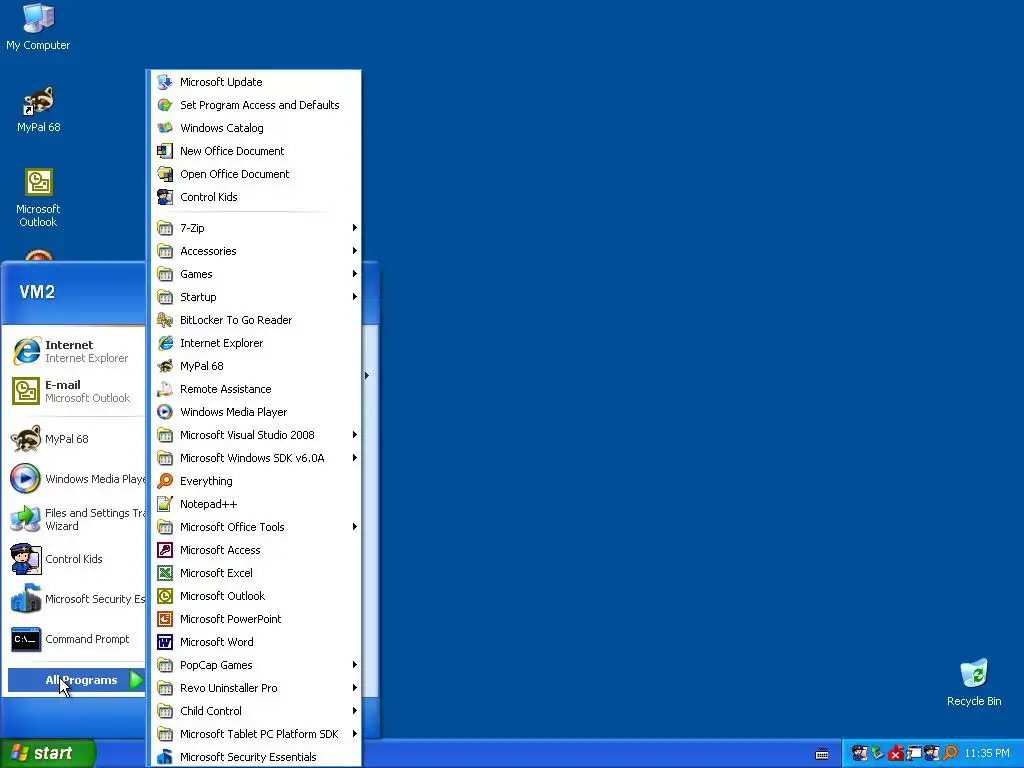Screen dimensions: 1024x768
Task: Click the red X security tray icon
Action: (x=896, y=754)
